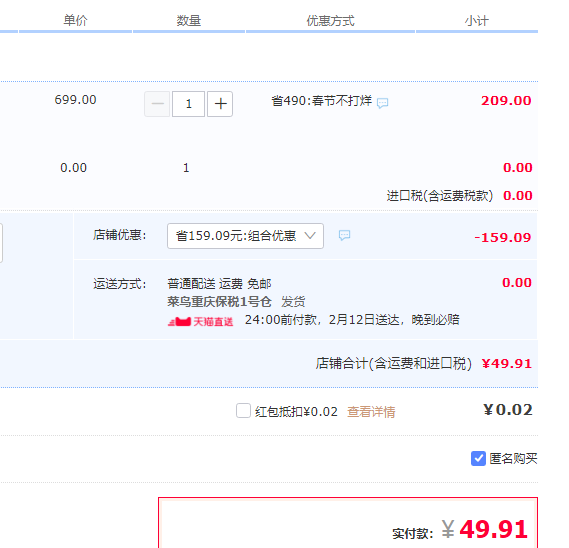Click the 单价 column header
The height and width of the screenshot is (548, 569).
(x=75, y=20)
